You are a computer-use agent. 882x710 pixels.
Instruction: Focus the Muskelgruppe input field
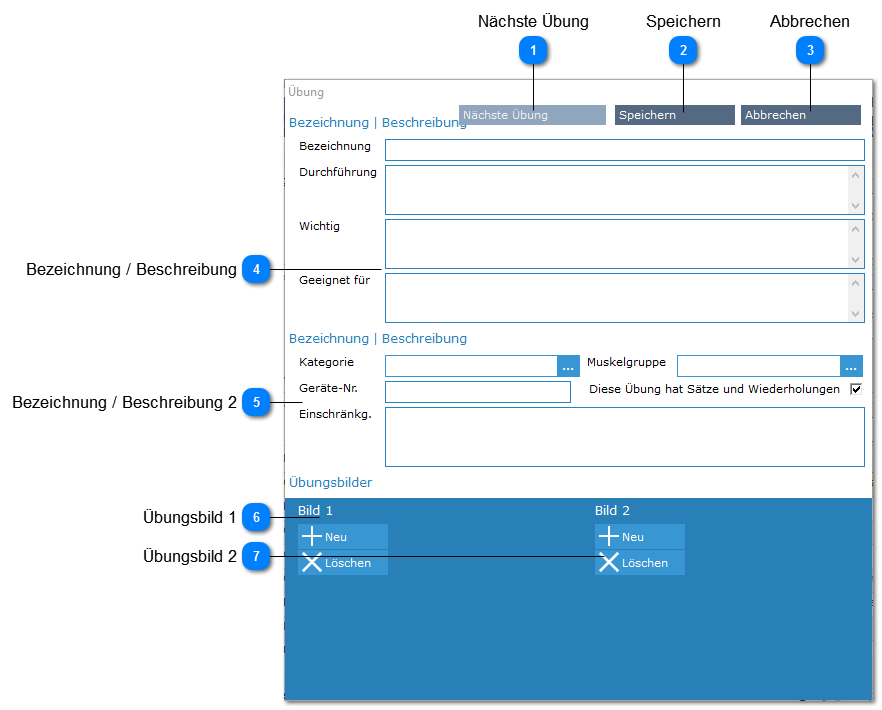pos(759,366)
